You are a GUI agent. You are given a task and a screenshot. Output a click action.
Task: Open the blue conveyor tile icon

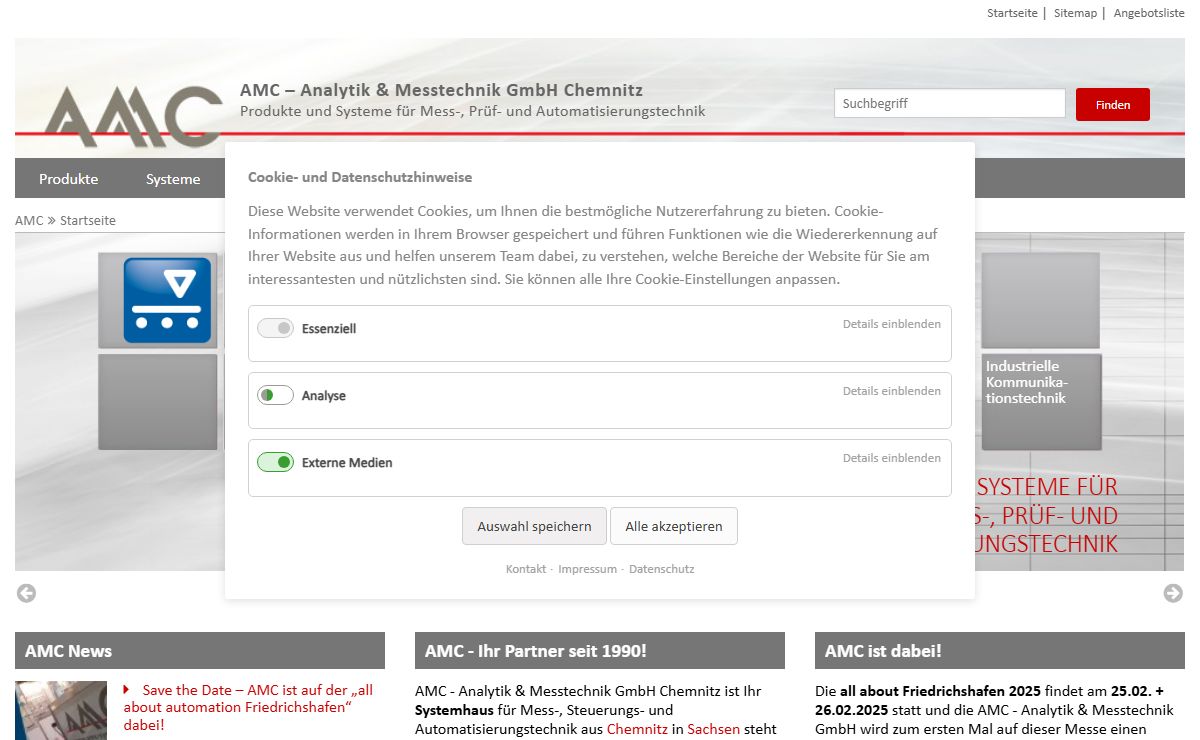(167, 300)
